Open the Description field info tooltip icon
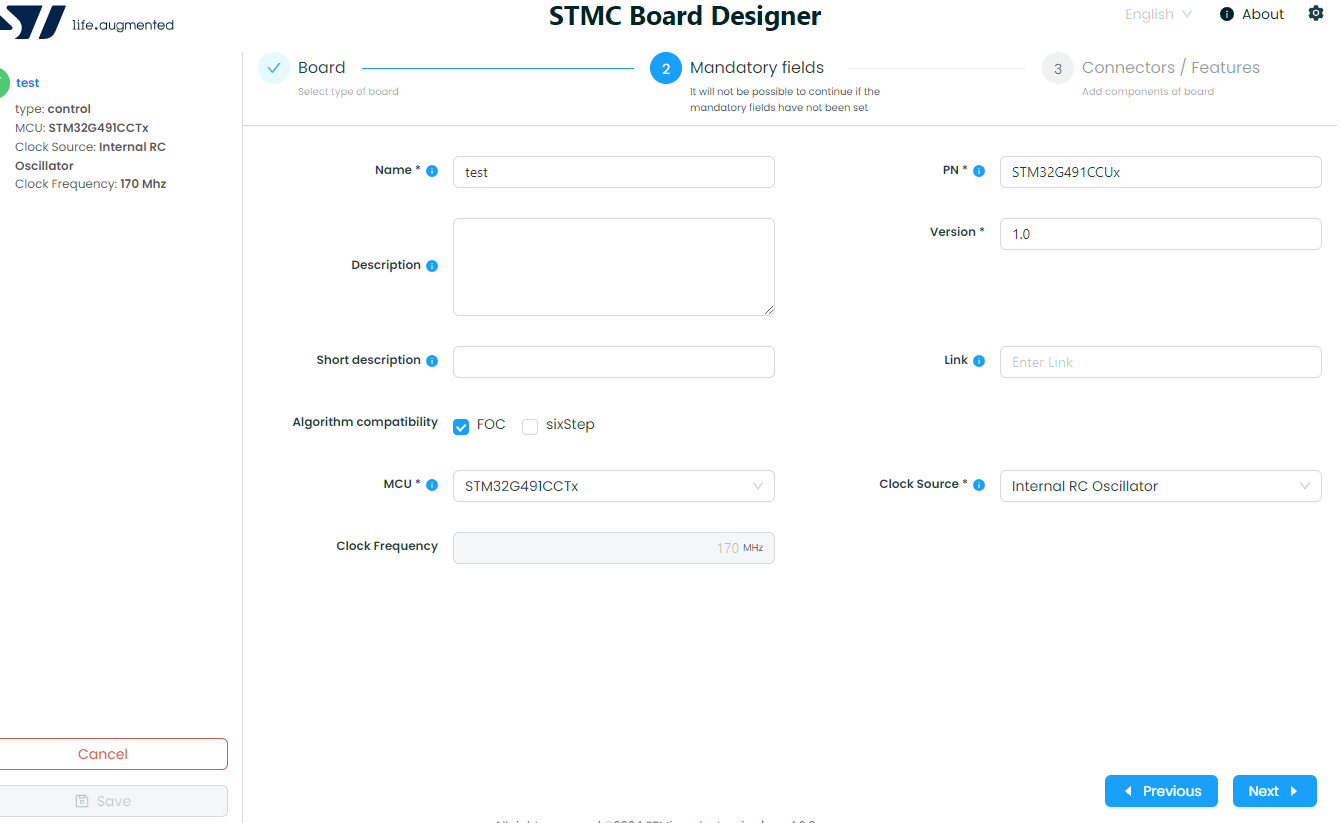 431,265
